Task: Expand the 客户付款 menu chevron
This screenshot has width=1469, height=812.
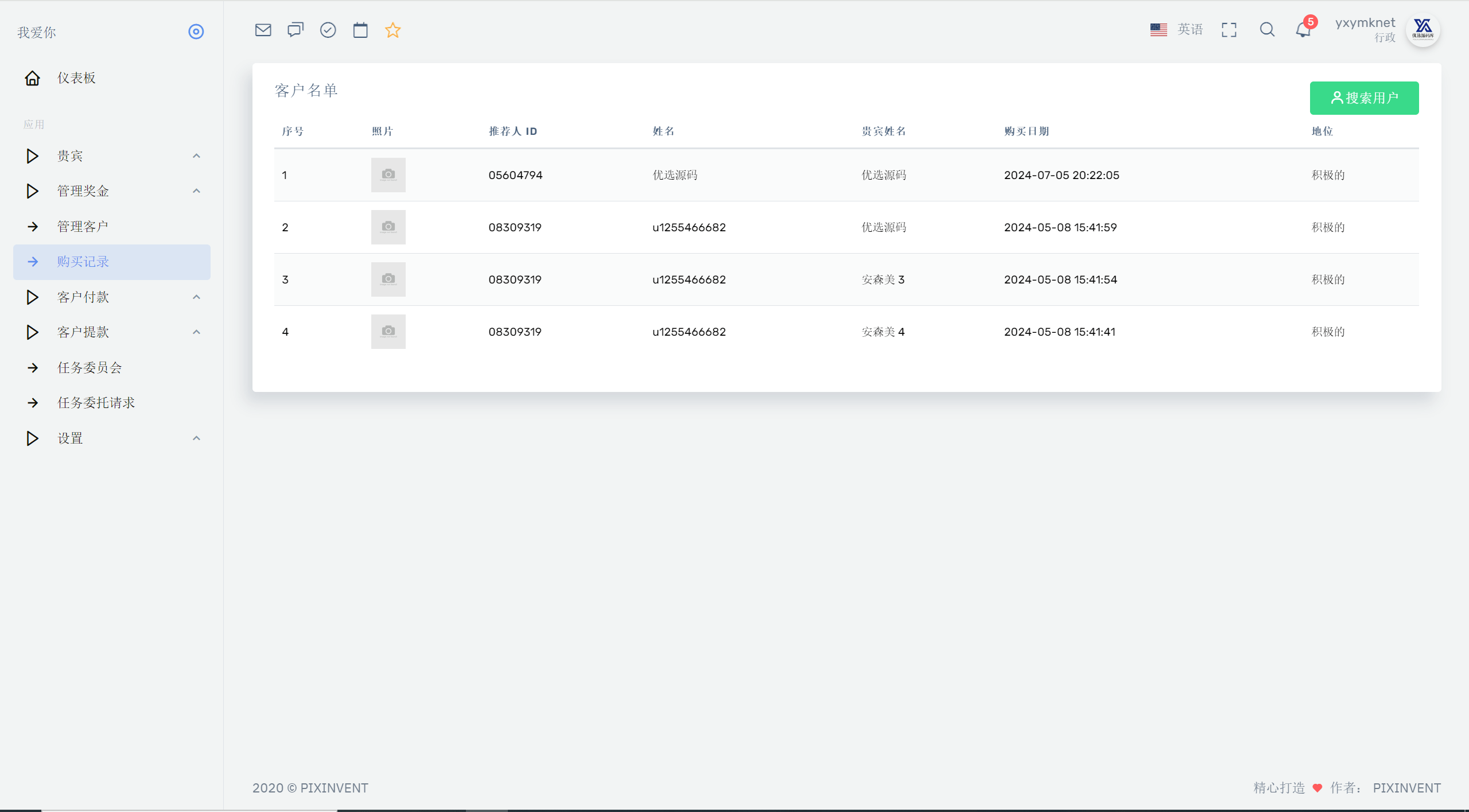Action: [x=196, y=297]
